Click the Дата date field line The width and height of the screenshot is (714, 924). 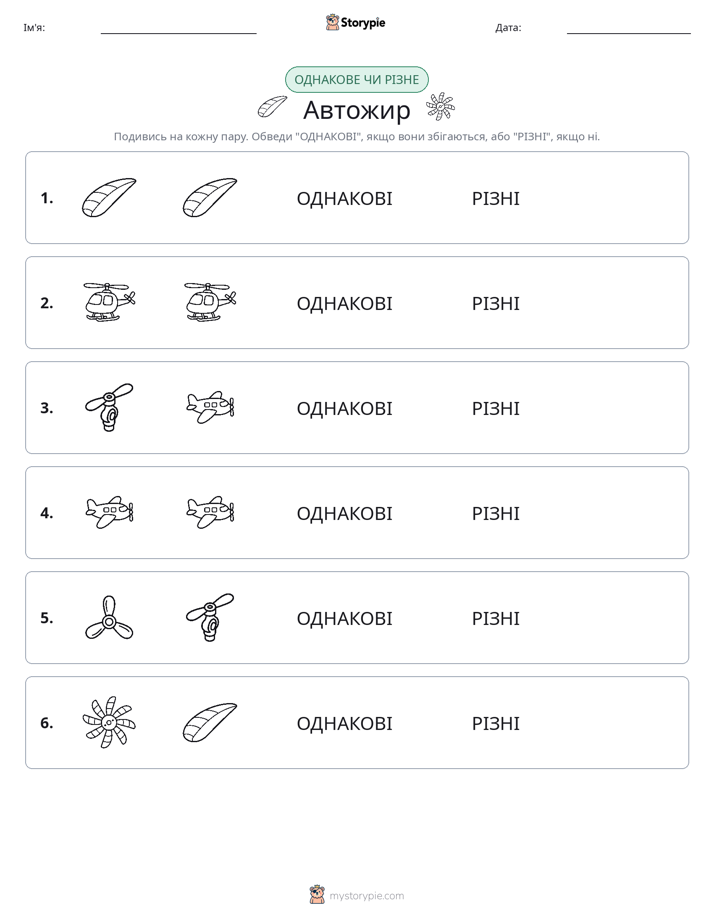point(629,33)
